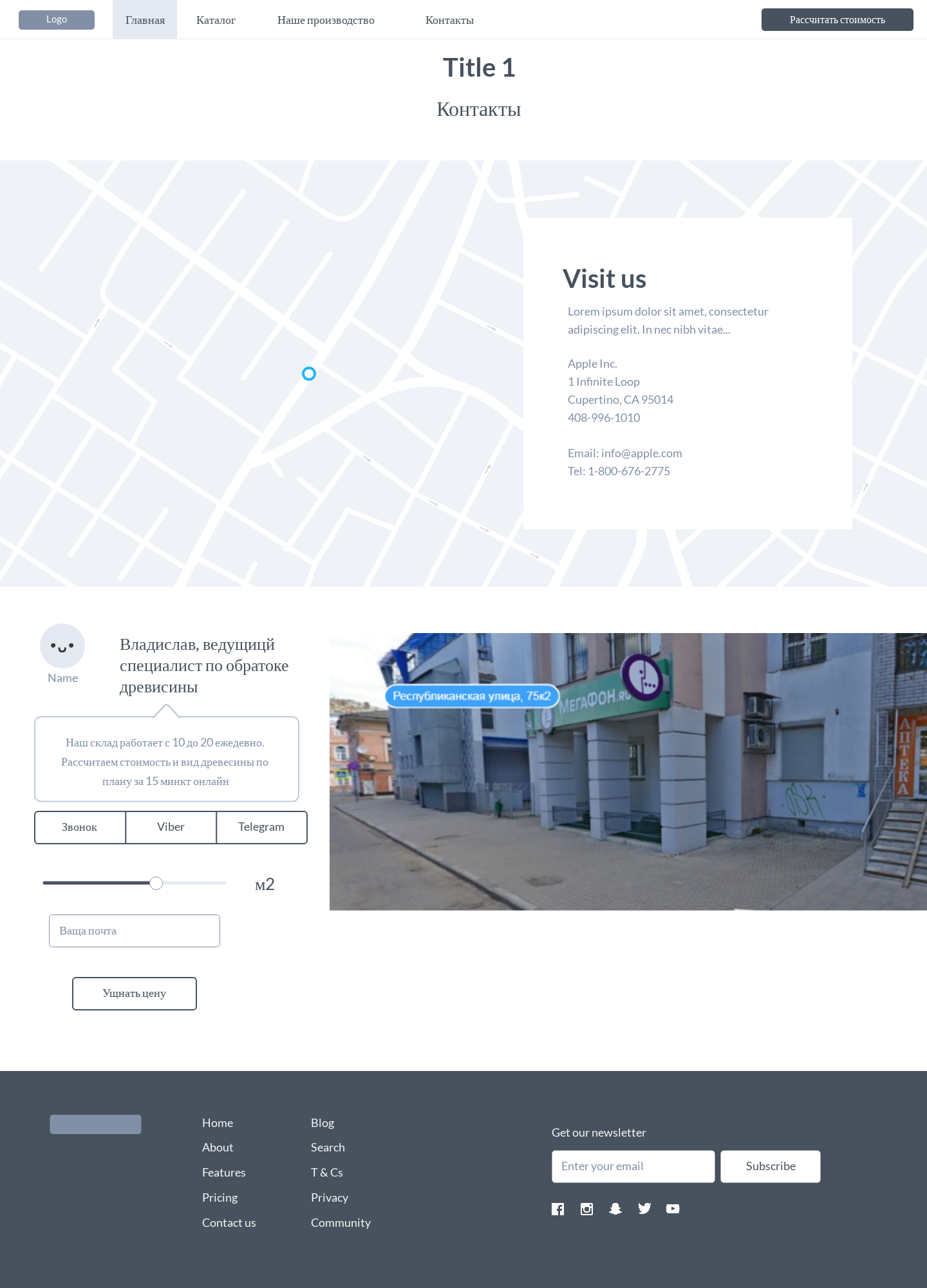Image resolution: width=927 pixels, height=1288 pixels.
Task: Open the Twitter social icon
Action: point(644,1209)
